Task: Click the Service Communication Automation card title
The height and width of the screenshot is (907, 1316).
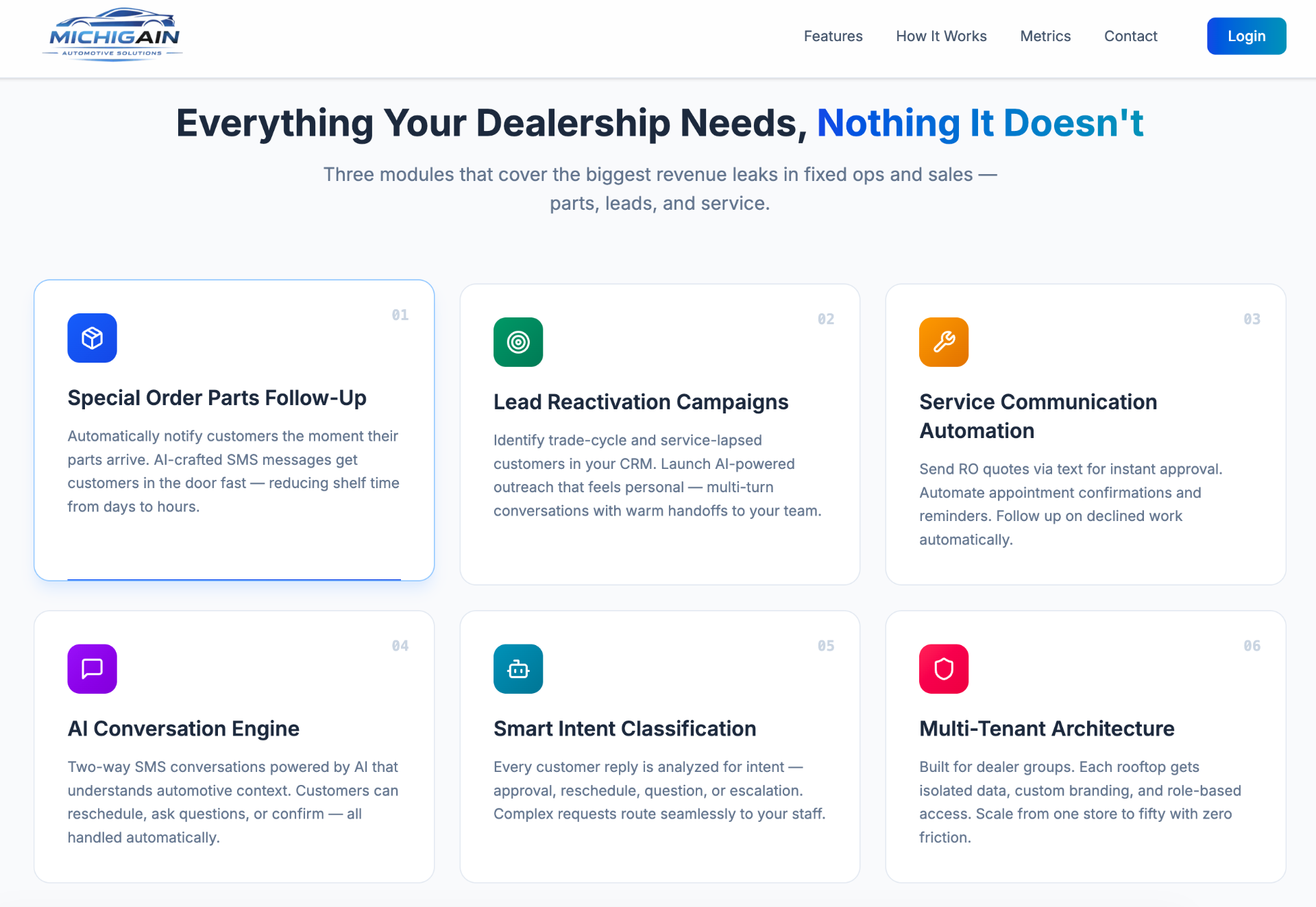Action: point(1038,416)
